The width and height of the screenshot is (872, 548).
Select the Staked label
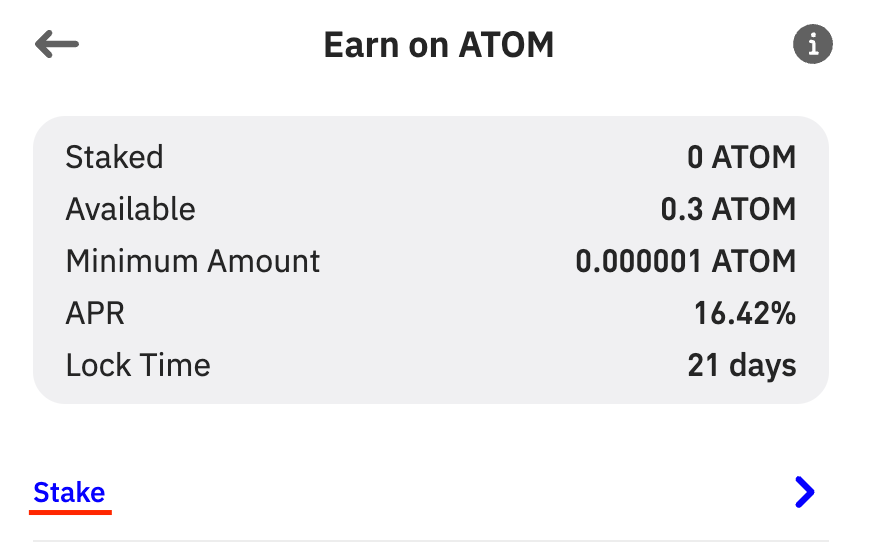point(114,157)
